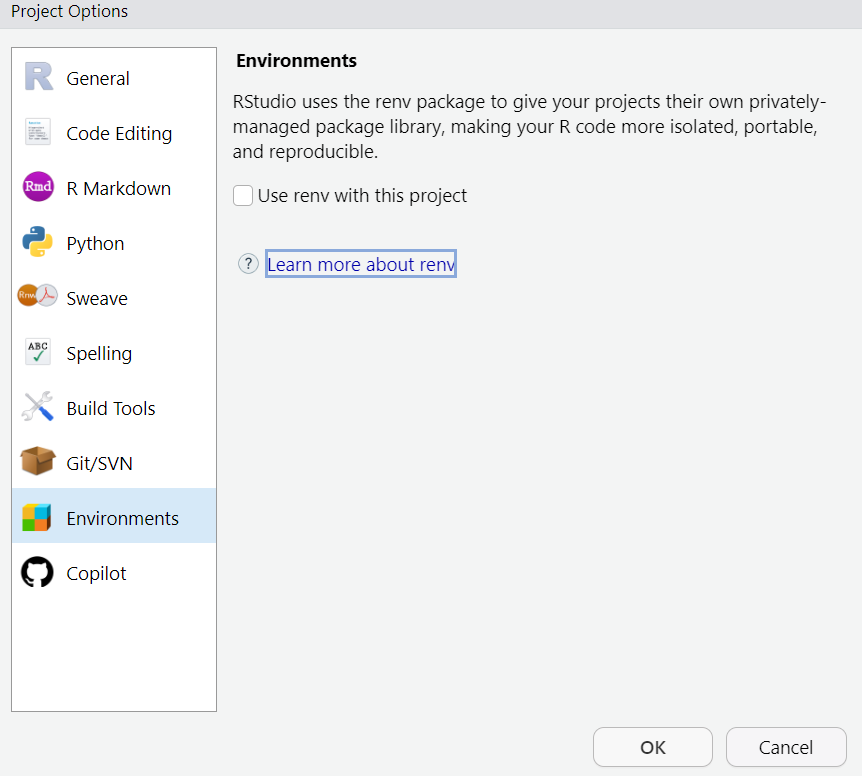Select the Python settings label
Image resolution: width=862 pixels, height=776 pixels.
[95, 243]
